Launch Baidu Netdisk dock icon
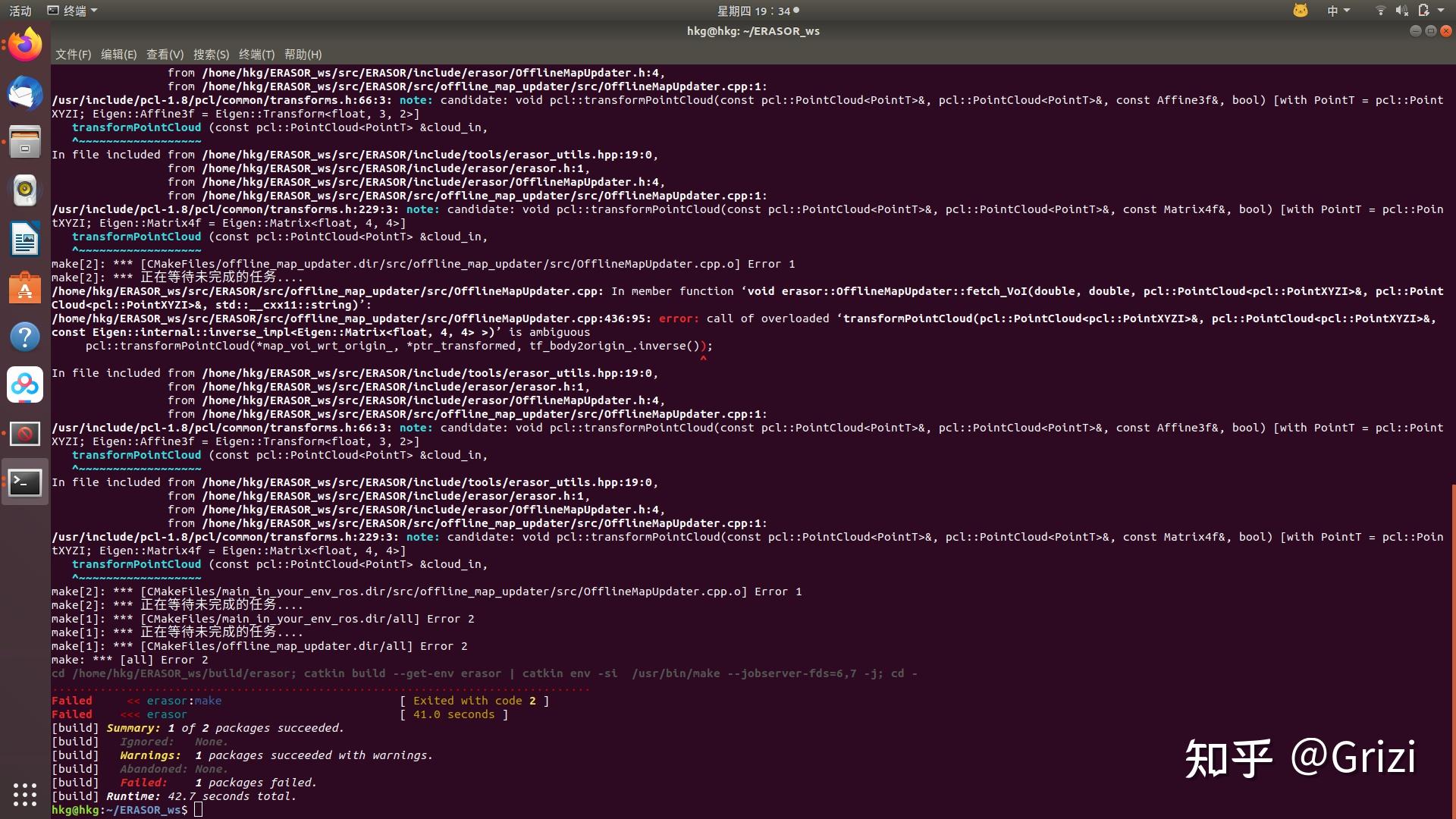Screen dimensions: 1456x819 (25, 385)
